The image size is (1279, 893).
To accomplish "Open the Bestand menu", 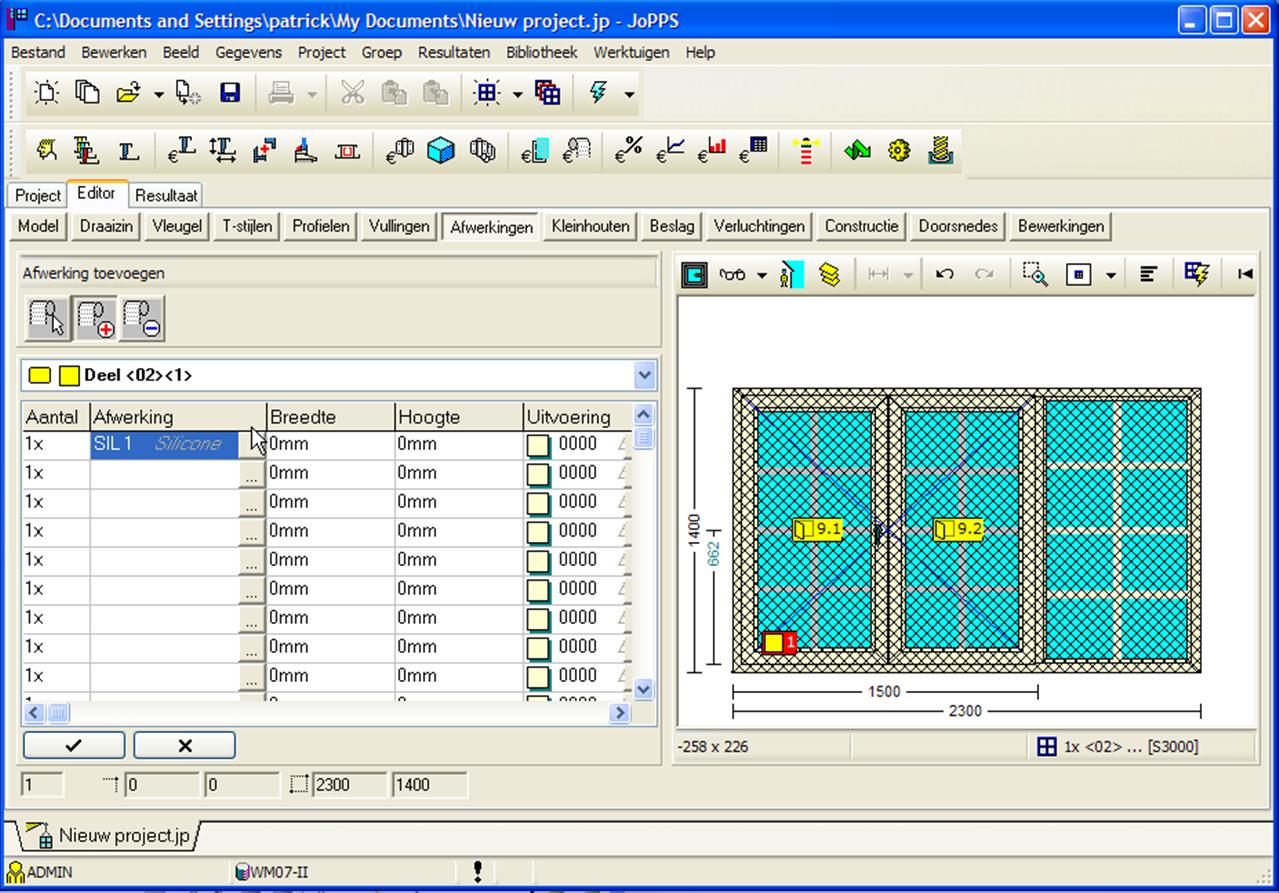I will pyautogui.click(x=38, y=52).
